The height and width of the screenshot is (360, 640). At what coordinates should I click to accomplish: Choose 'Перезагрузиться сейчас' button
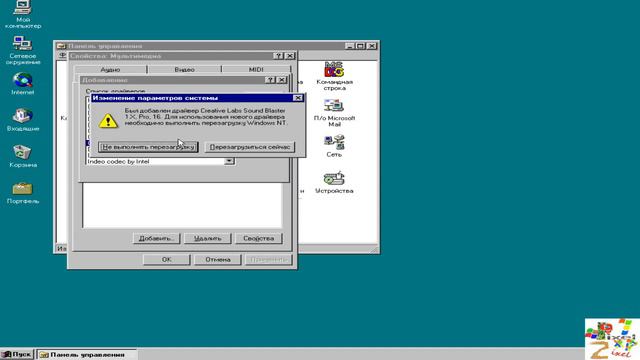[x=250, y=147]
